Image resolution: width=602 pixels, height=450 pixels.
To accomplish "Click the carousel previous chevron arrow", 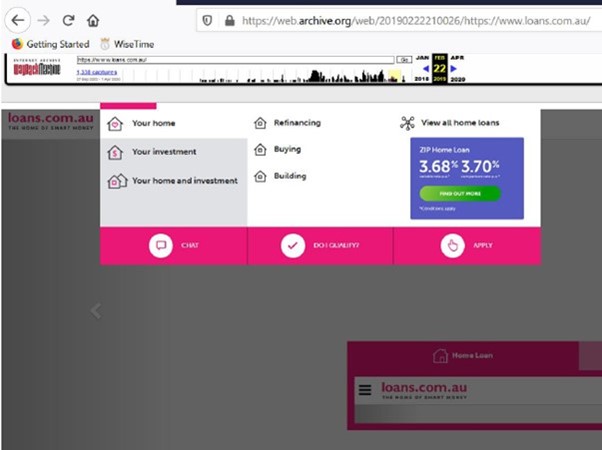I will click(96, 311).
